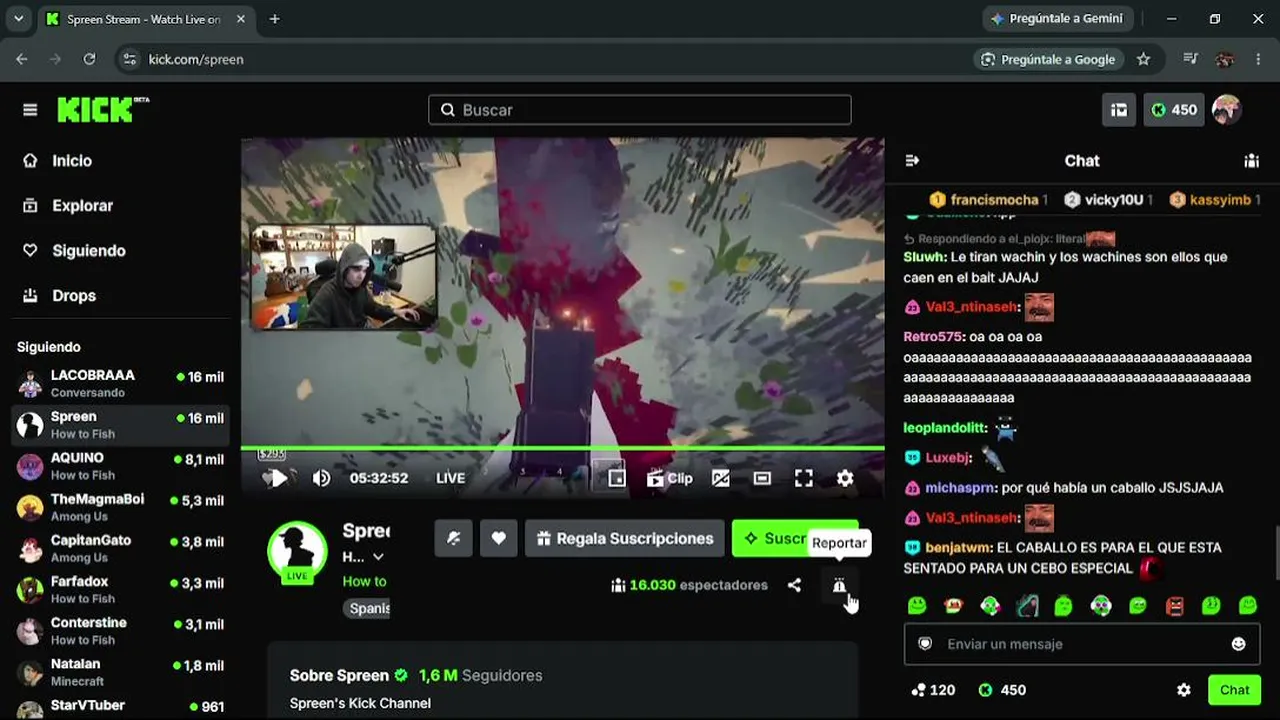Click the follow heart button
This screenshot has width=1280, height=720.
coord(498,538)
